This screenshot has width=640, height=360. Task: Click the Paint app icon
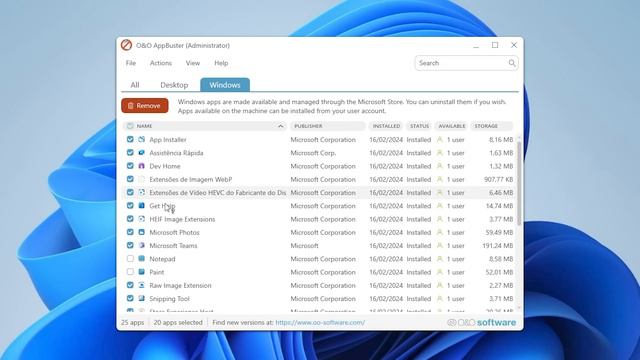click(x=142, y=272)
